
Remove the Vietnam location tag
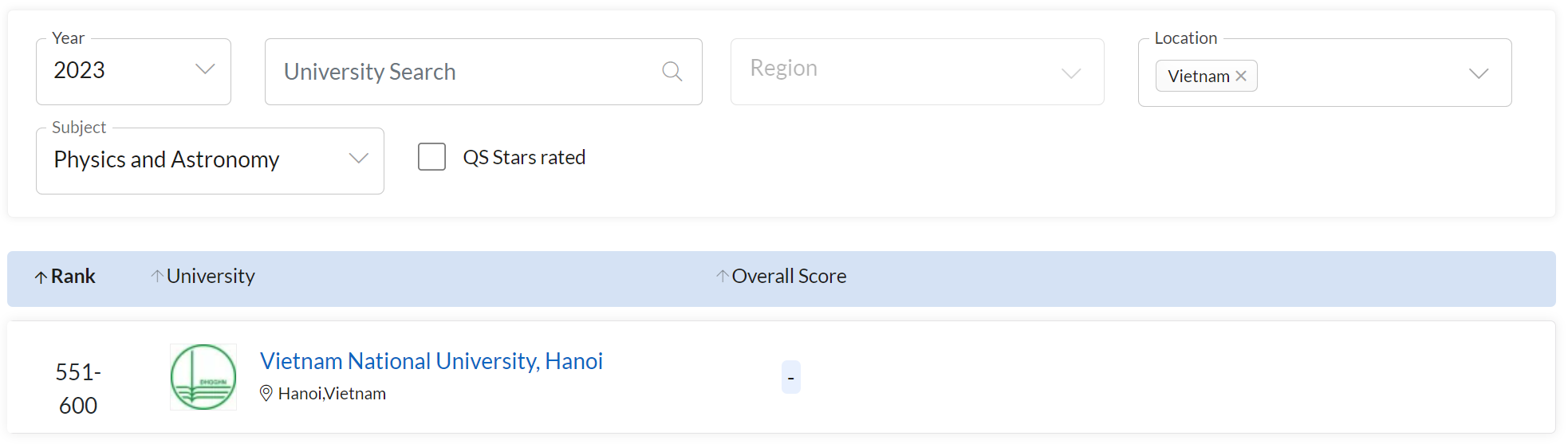[1241, 77]
